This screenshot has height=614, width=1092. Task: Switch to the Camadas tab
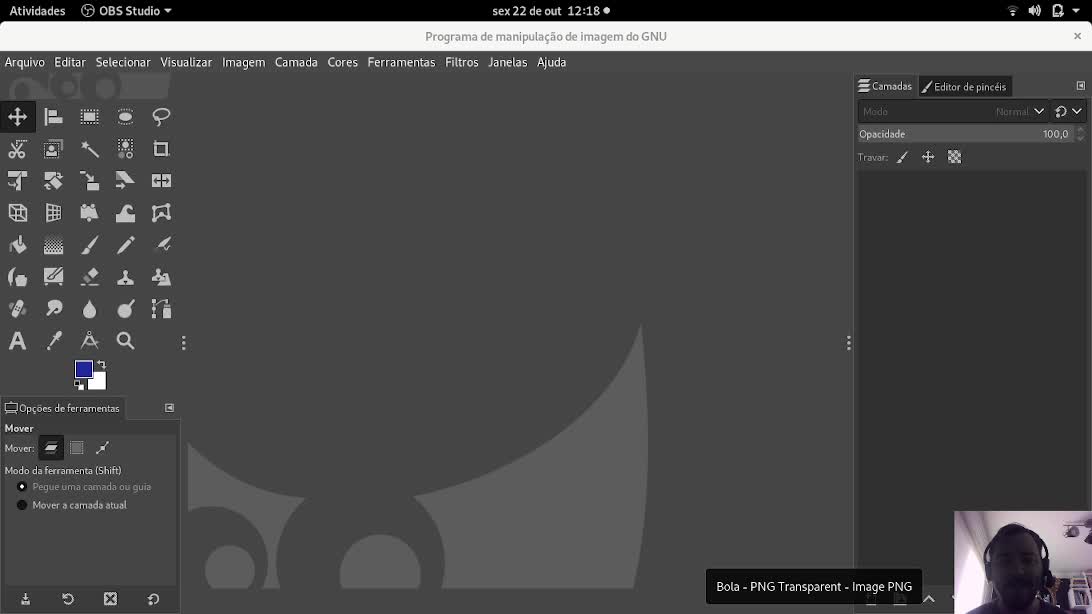point(885,86)
